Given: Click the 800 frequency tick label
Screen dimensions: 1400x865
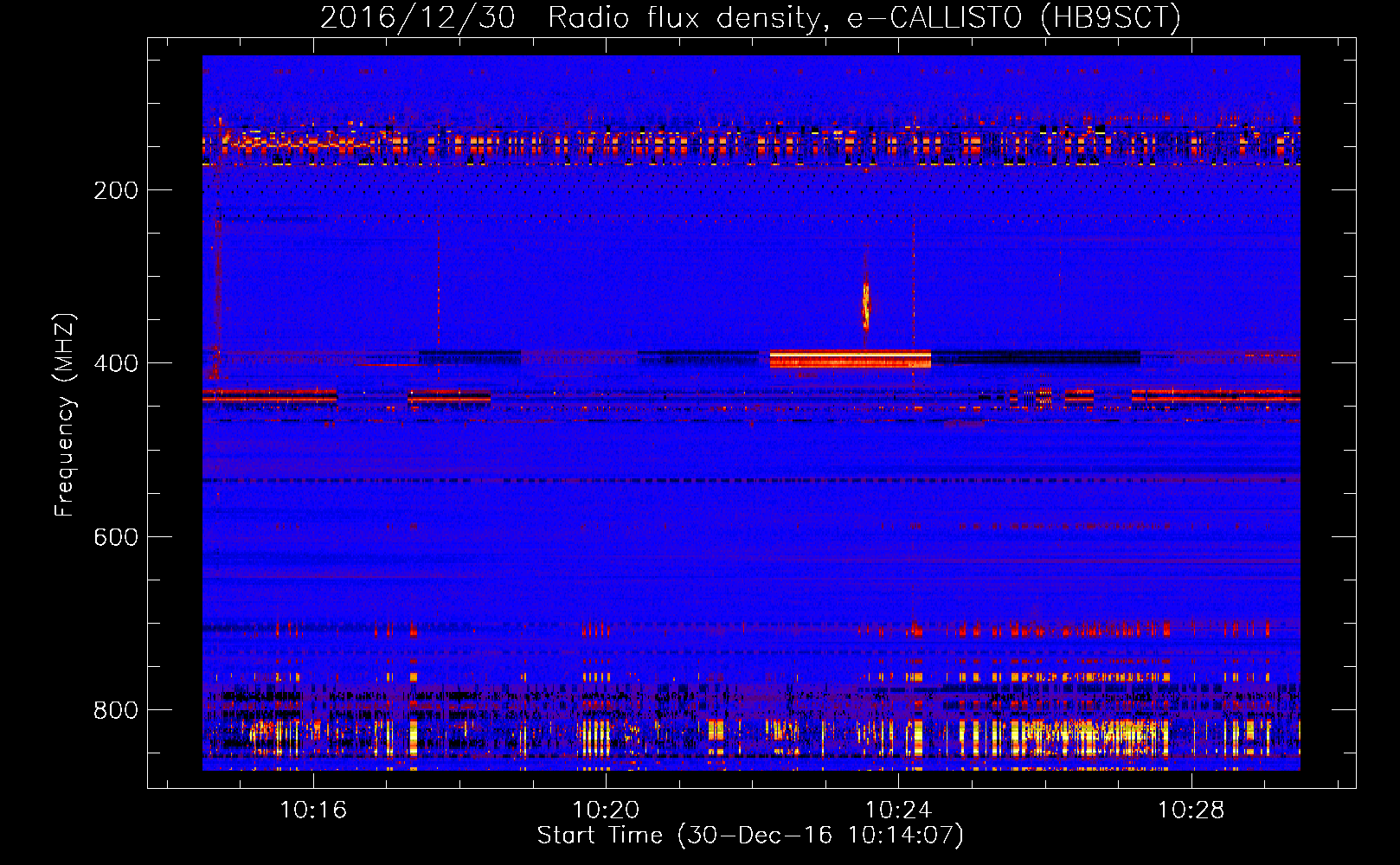Looking at the screenshot, I should [x=116, y=710].
